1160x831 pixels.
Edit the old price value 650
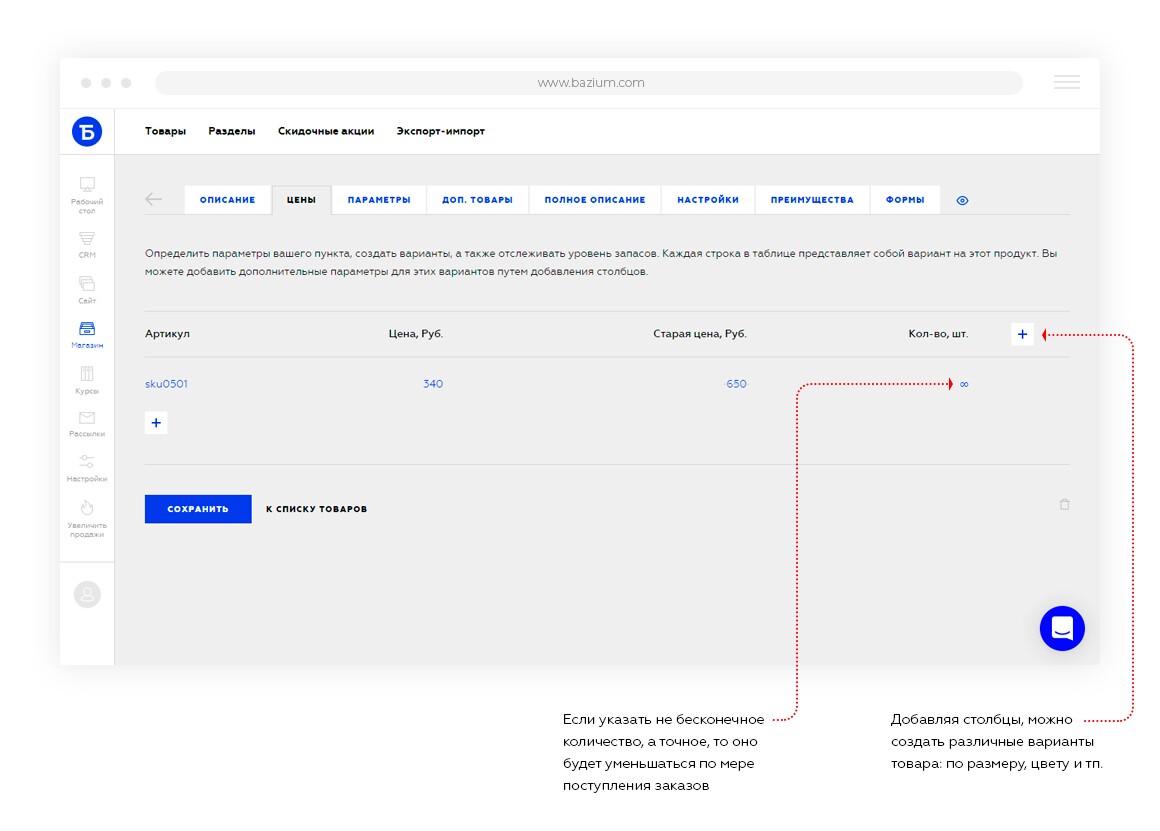(x=736, y=384)
